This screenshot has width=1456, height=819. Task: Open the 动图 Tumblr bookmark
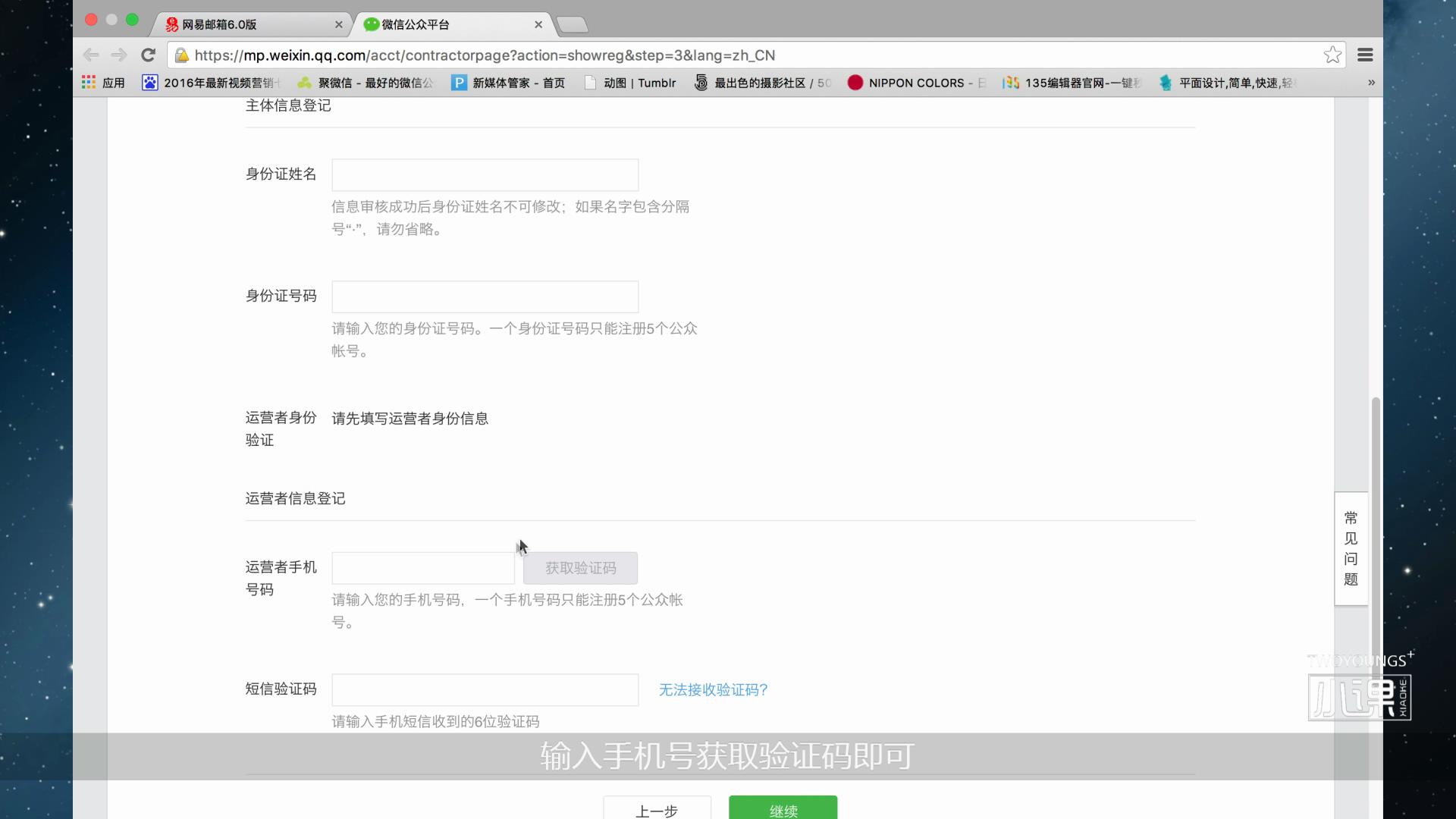pos(630,83)
